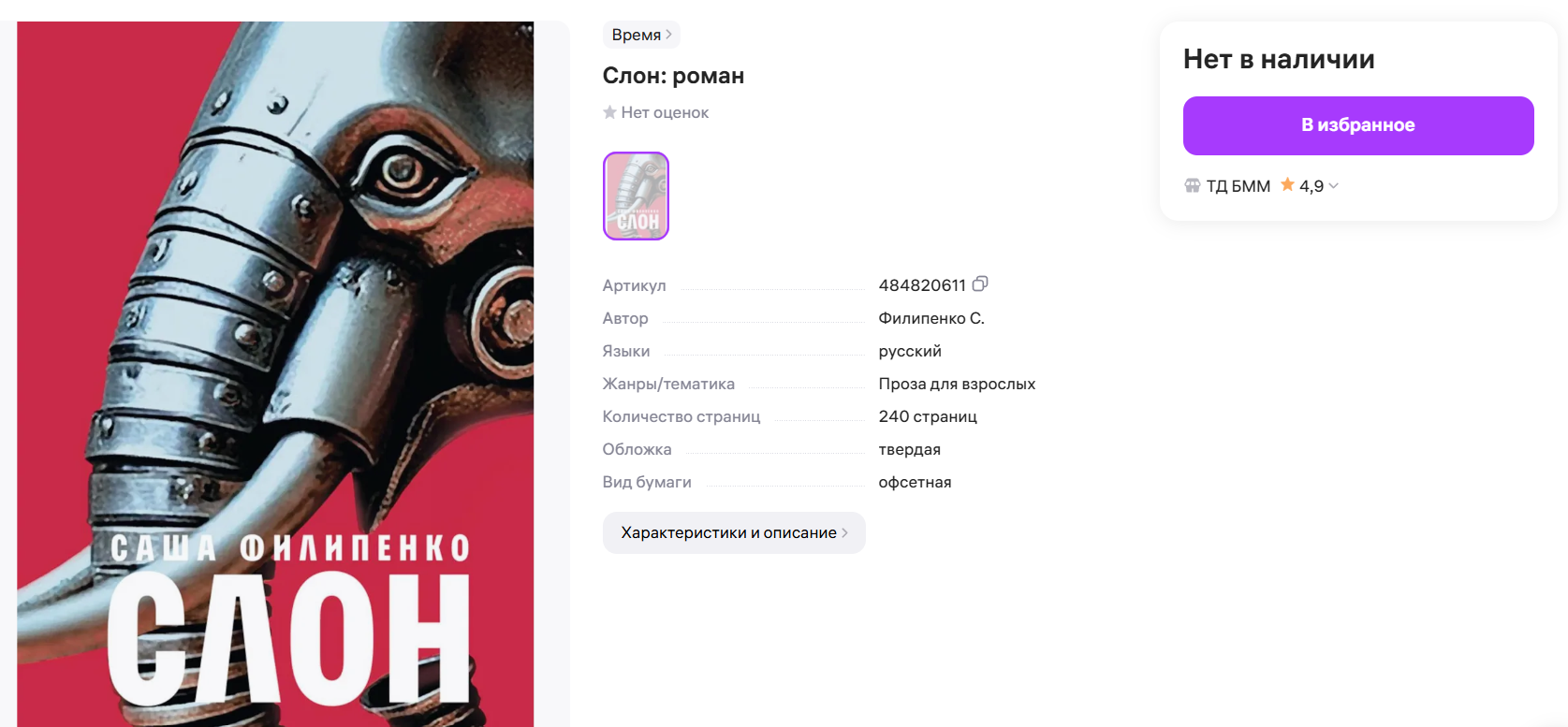The image size is (1568, 727).
Task: Click the author value Филипенко С.
Action: [931, 318]
